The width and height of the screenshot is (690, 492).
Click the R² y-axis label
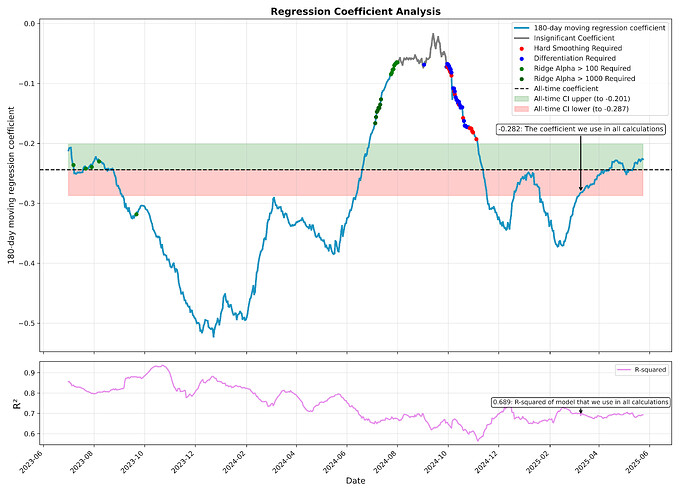point(17,404)
